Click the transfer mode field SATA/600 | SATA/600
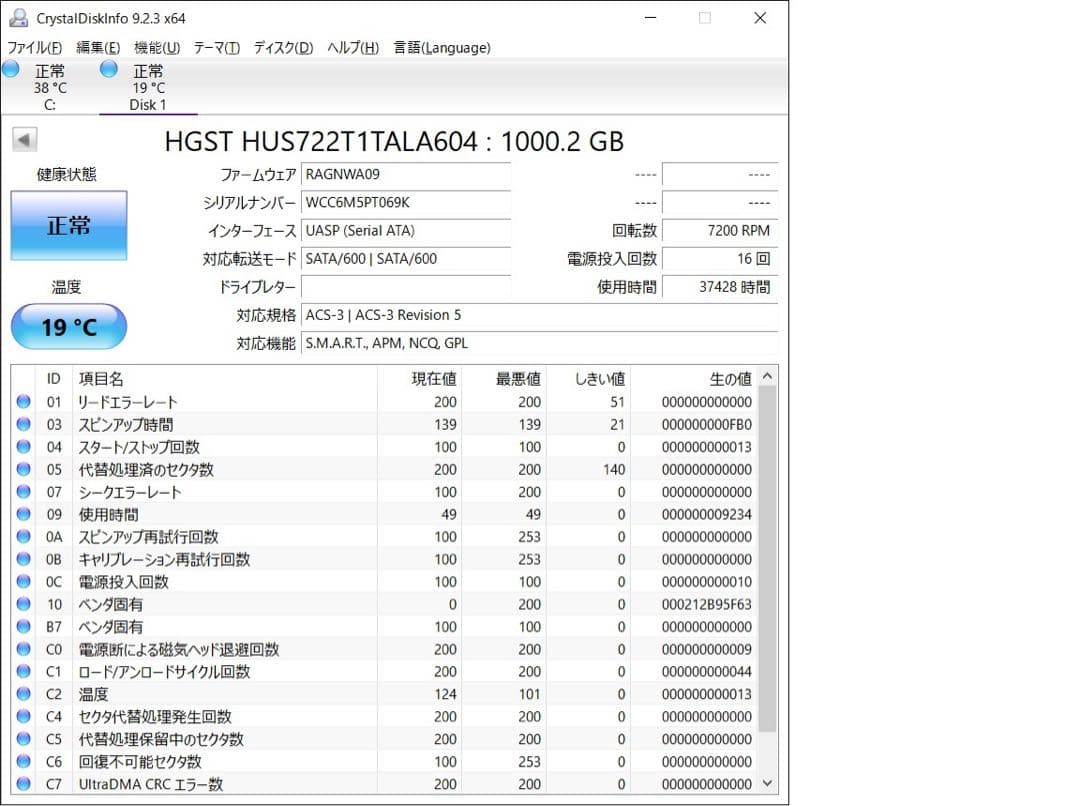The height and width of the screenshot is (806, 1080). [406, 259]
